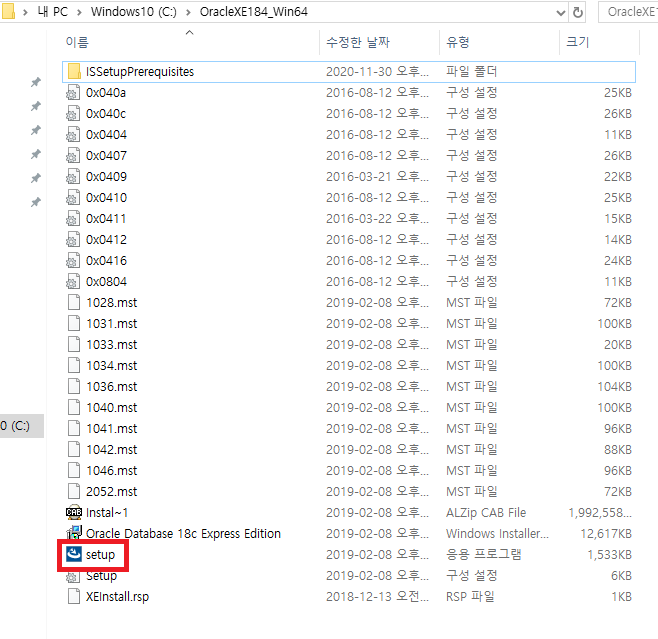Sort files by 유형 column header

tap(458, 42)
